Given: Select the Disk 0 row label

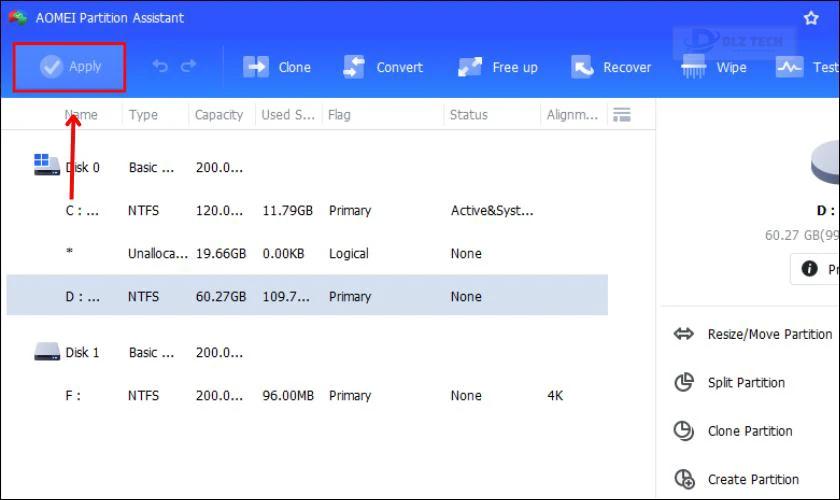Looking at the screenshot, I should tap(82, 167).
